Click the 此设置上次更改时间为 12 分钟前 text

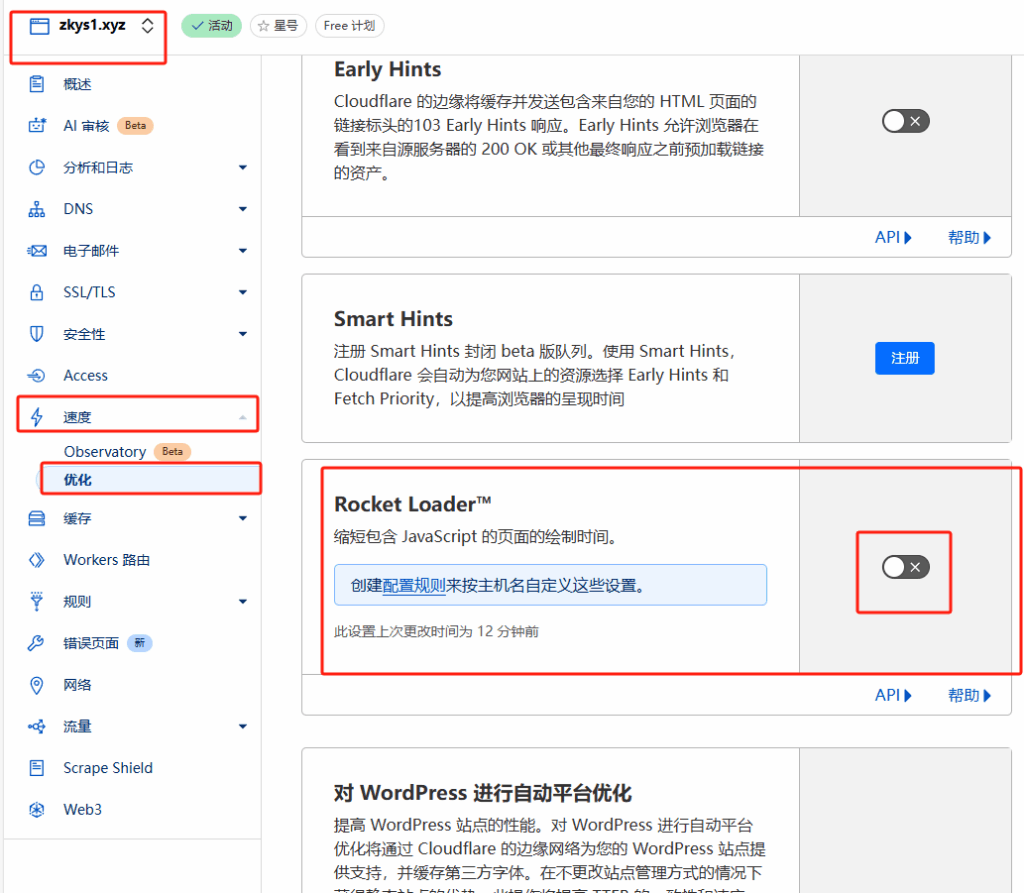tap(436, 631)
